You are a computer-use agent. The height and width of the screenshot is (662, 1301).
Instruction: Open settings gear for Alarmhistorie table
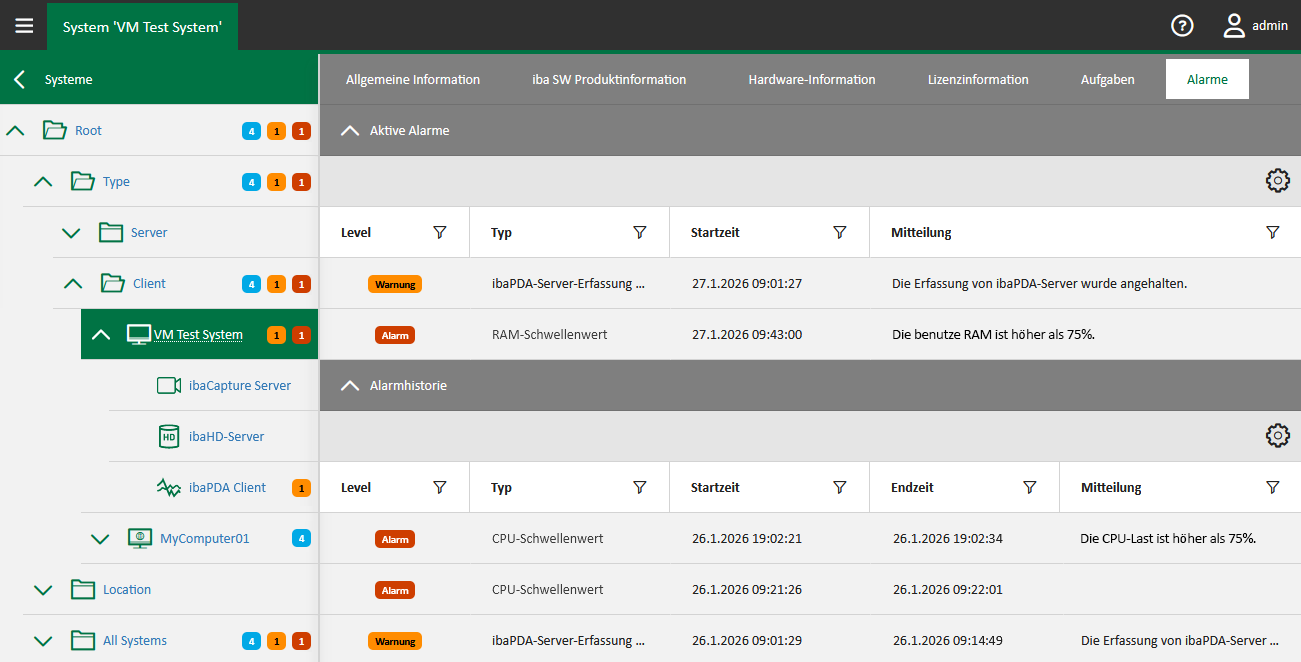point(1277,436)
